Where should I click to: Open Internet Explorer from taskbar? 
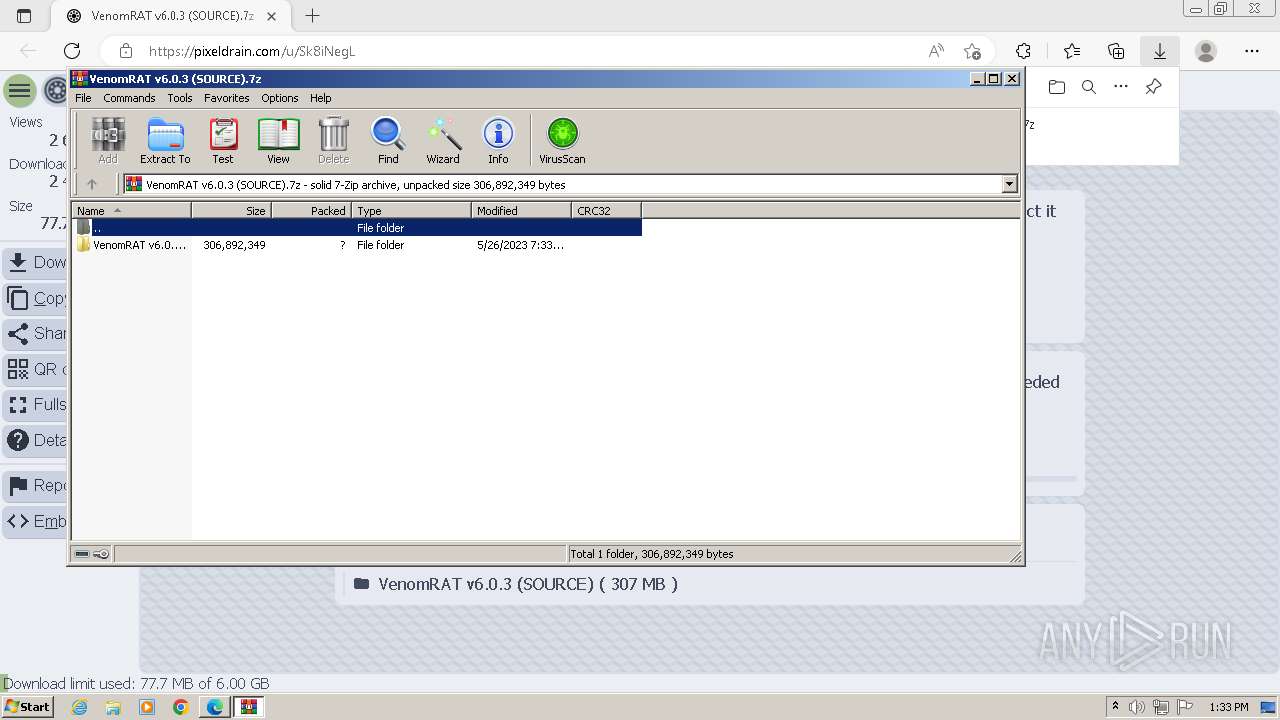pos(79,707)
